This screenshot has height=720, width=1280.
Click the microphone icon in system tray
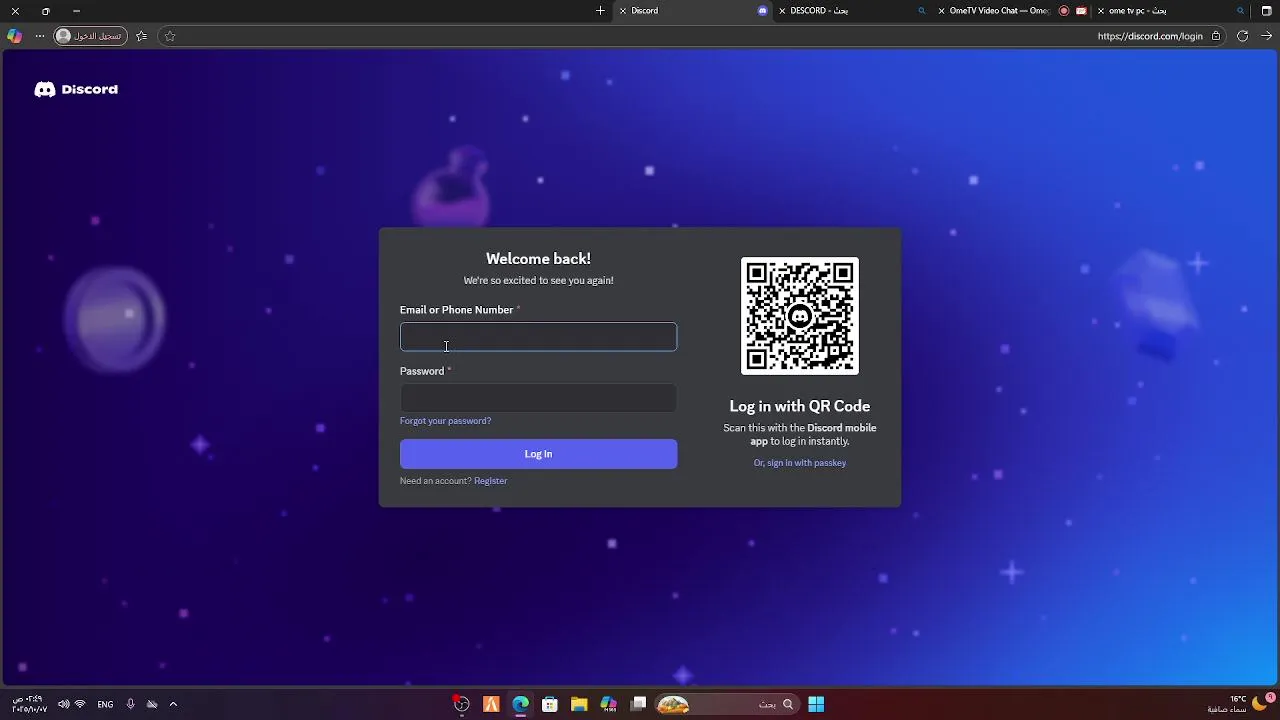coord(131,704)
